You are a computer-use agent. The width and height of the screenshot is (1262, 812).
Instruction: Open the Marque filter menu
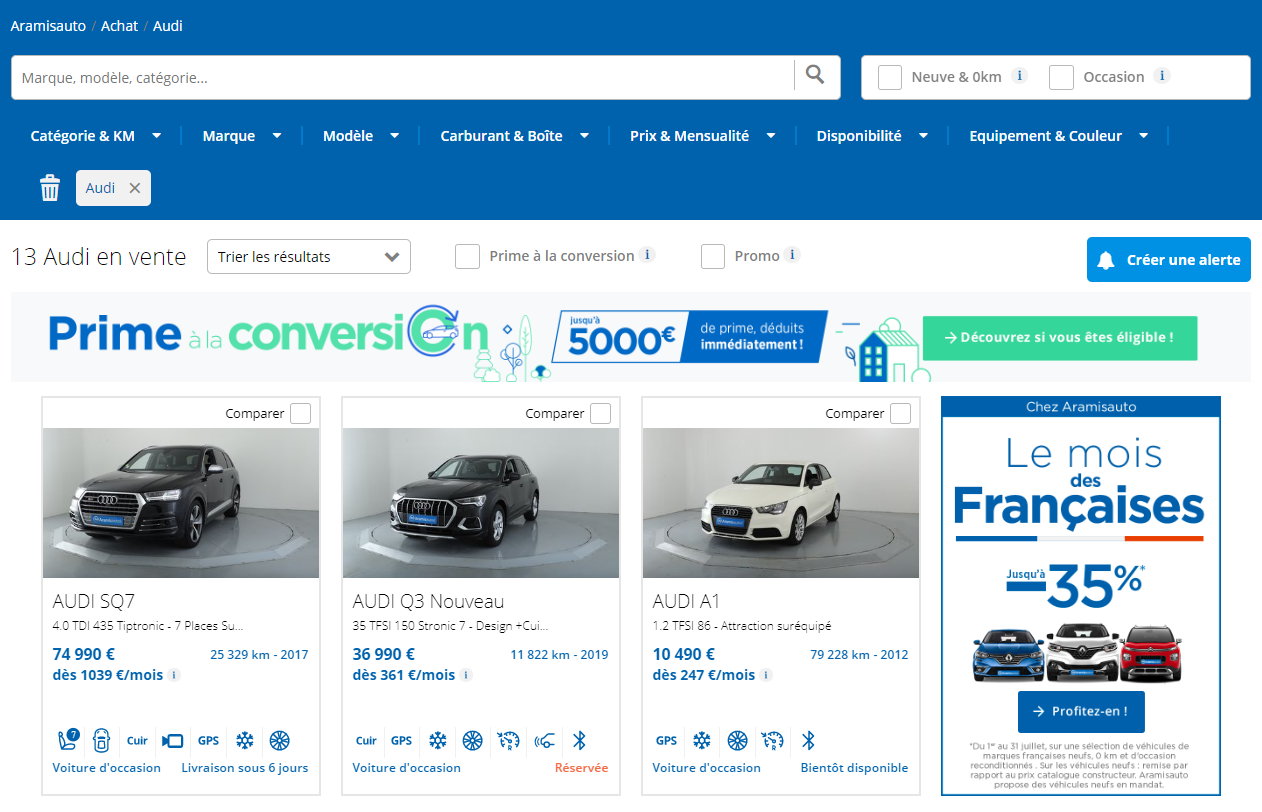pos(241,136)
